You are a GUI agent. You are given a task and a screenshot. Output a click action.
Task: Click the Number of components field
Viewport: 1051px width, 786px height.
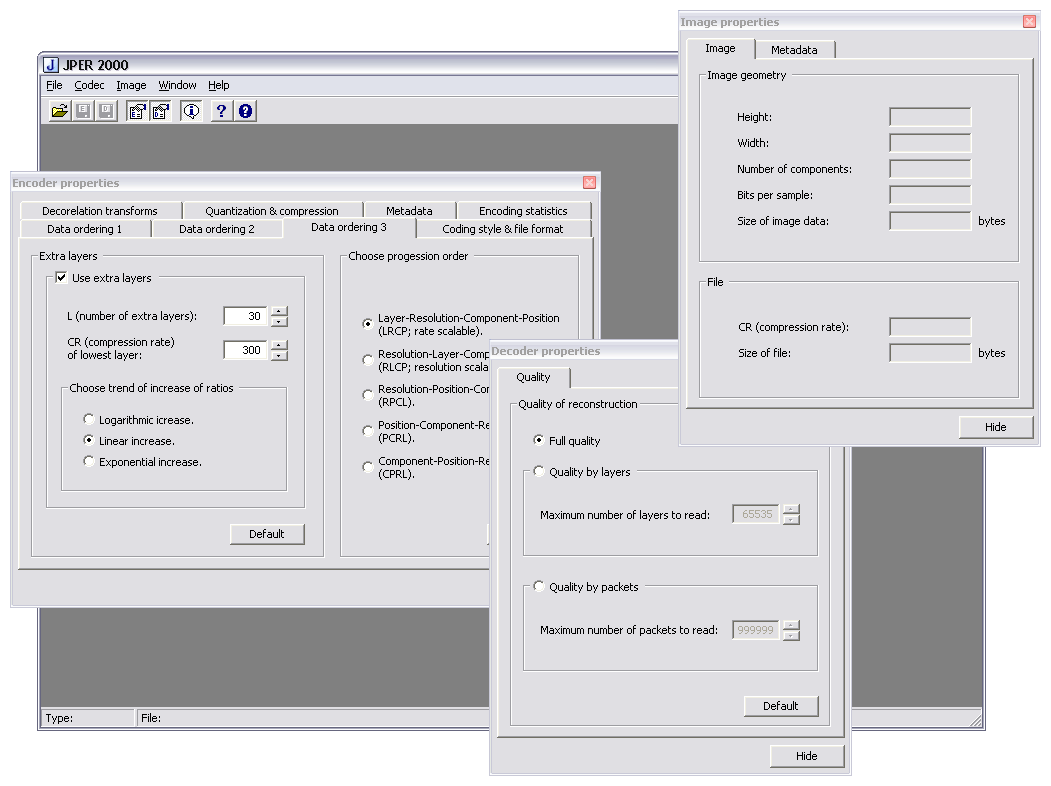[930, 169]
